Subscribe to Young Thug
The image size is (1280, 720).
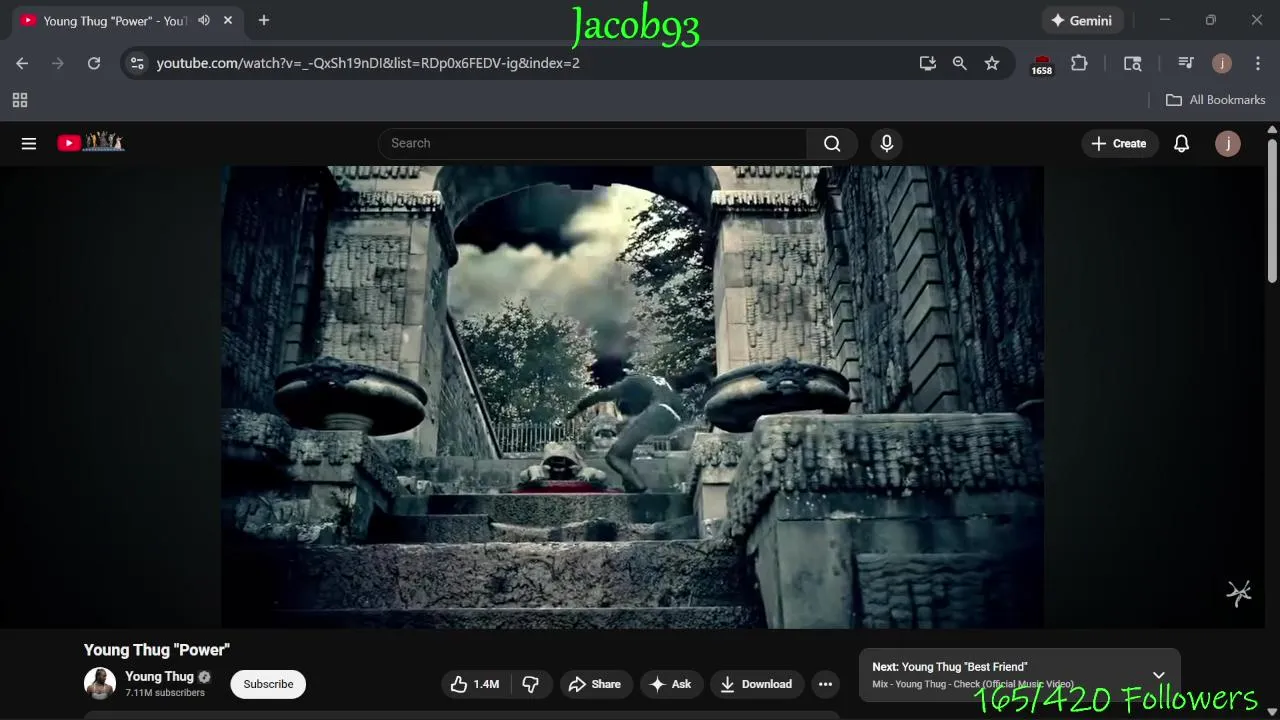click(x=268, y=684)
